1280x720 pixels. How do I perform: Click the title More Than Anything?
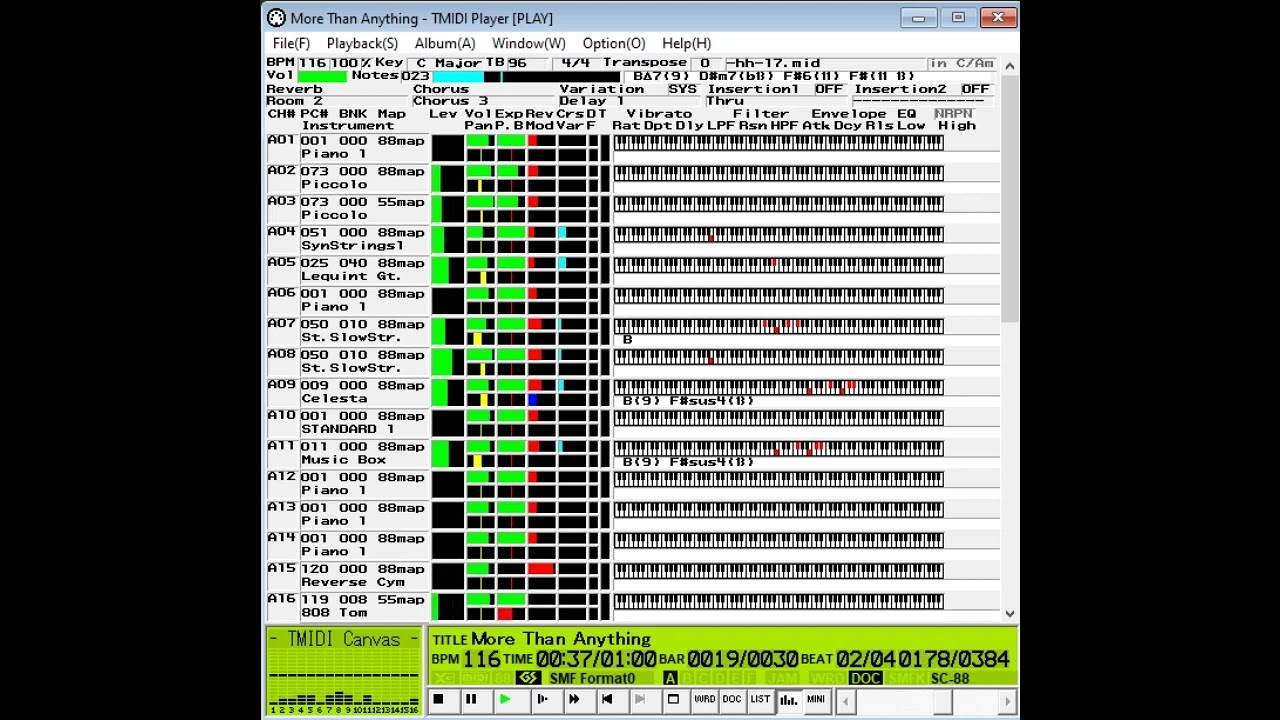coord(561,639)
